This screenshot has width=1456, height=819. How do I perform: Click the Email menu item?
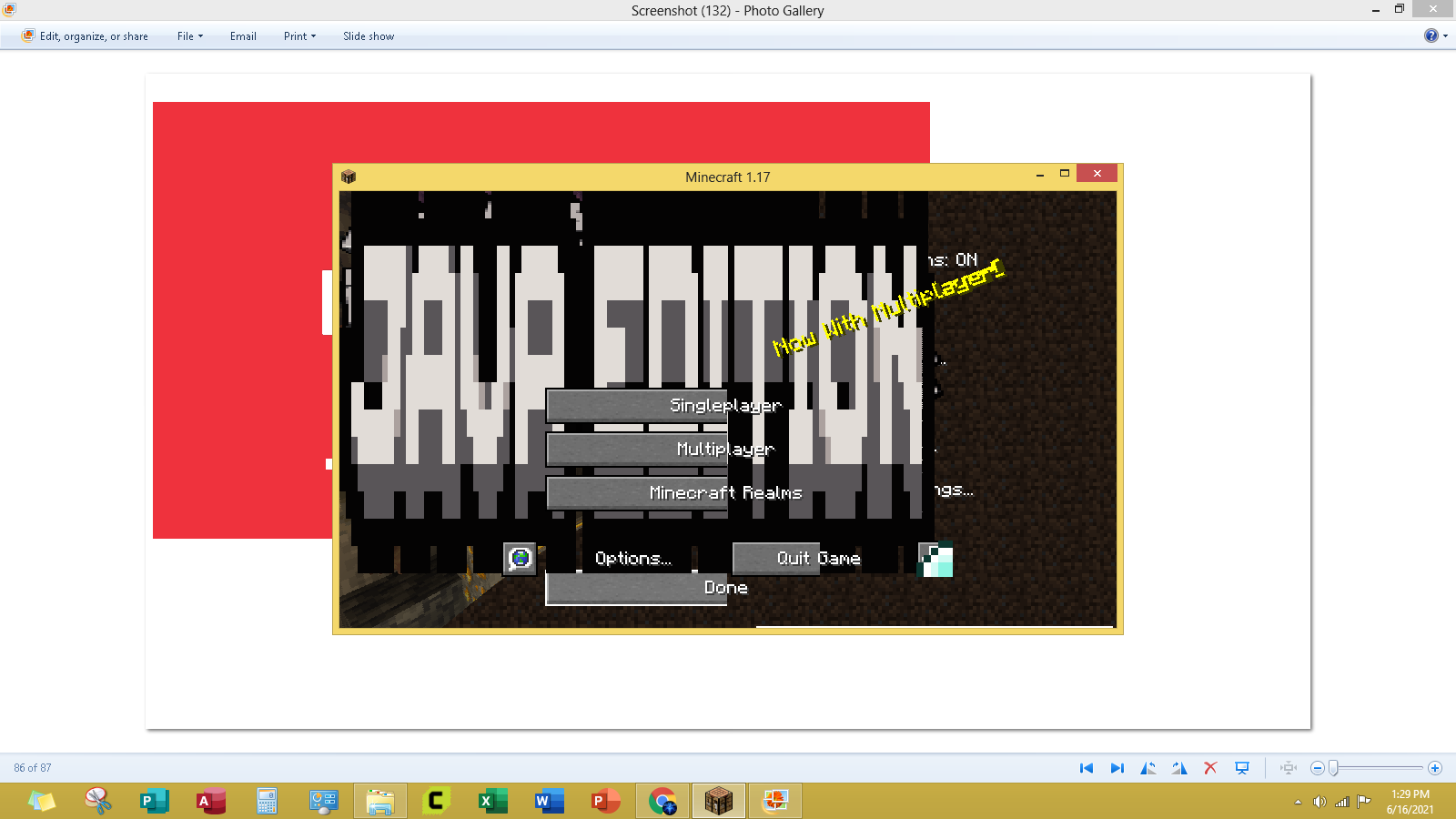click(243, 36)
